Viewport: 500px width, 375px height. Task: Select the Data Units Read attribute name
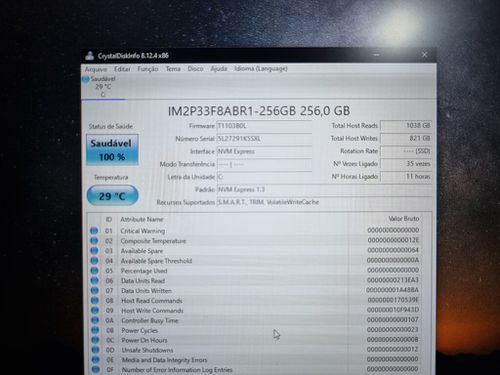(143, 281)
